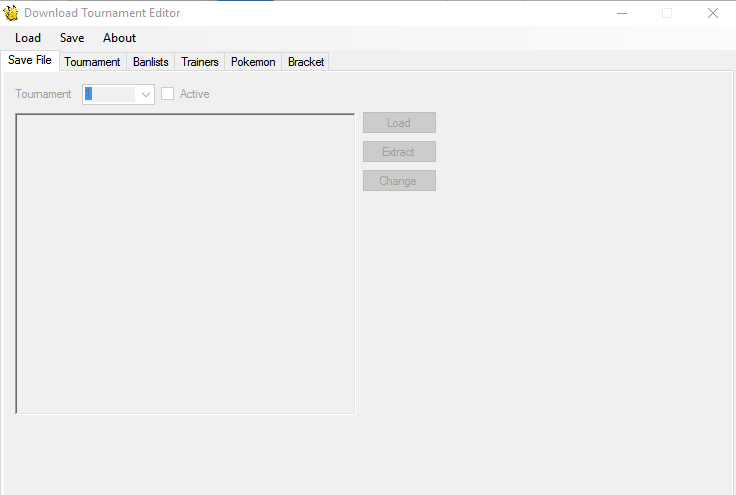
Task: Close the Download Tournament Editor window
Action: [712, 13]
